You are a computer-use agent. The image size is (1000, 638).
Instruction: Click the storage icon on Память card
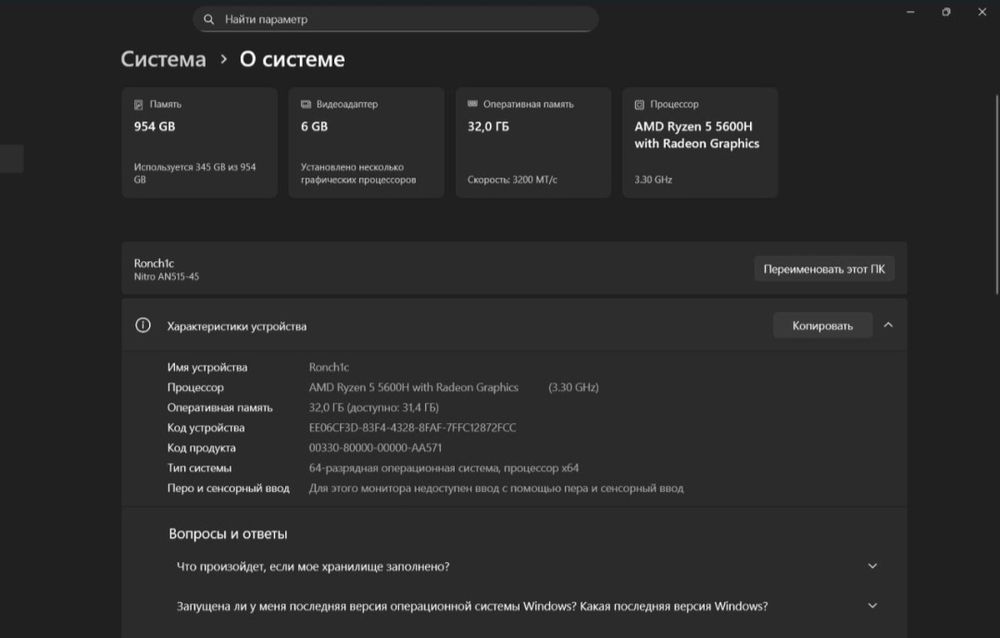point(138,105)
